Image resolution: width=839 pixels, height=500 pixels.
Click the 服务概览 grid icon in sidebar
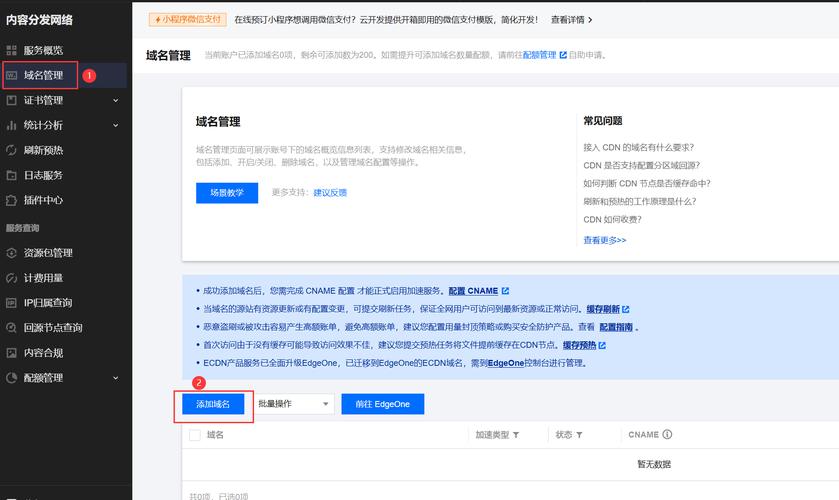11,50
